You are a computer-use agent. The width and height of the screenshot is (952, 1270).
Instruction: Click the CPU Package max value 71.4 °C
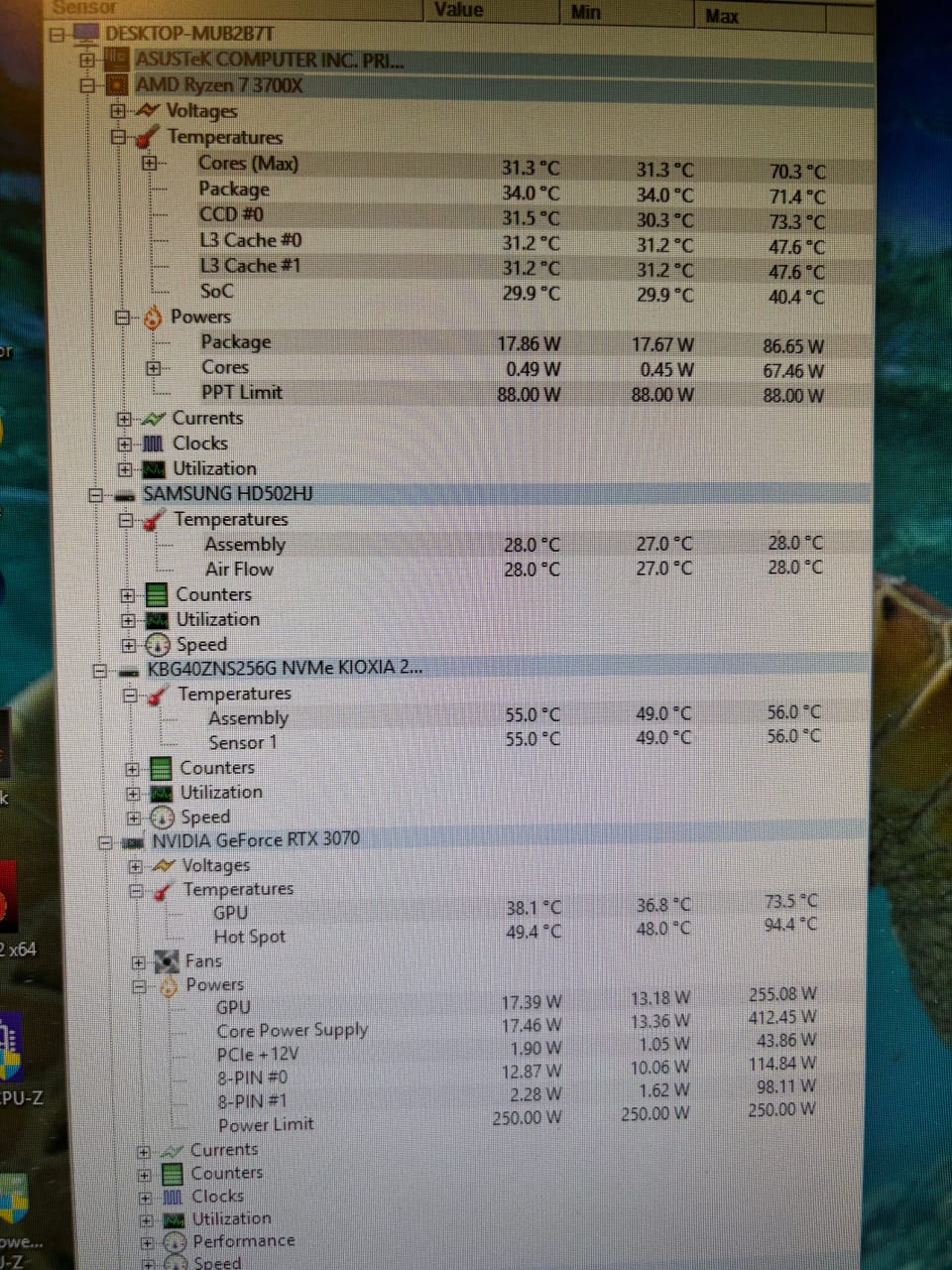[x=797, y=196]
